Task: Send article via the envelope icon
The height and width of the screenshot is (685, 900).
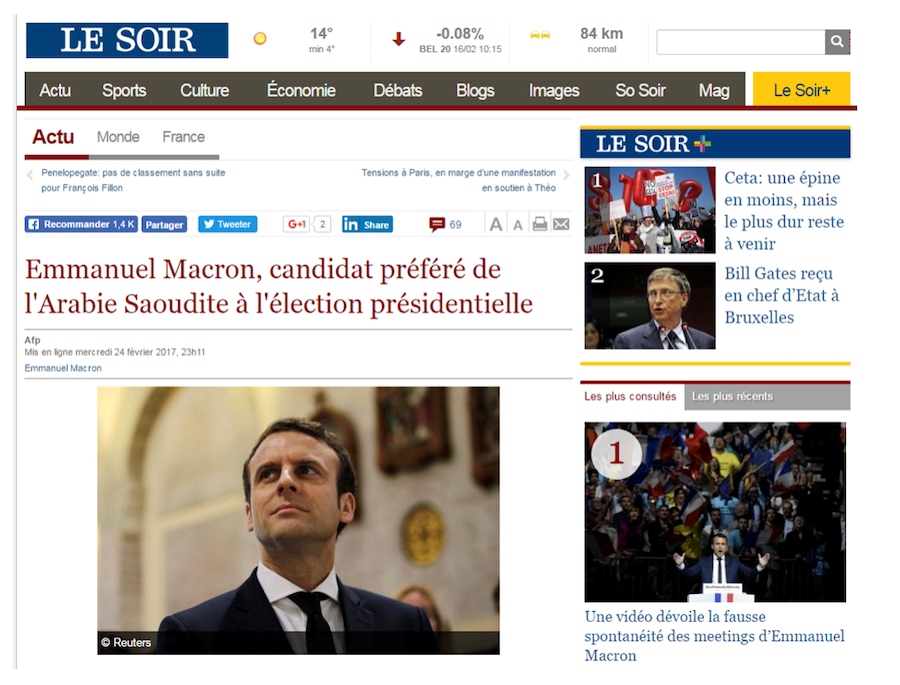Action: pos(561,224)
